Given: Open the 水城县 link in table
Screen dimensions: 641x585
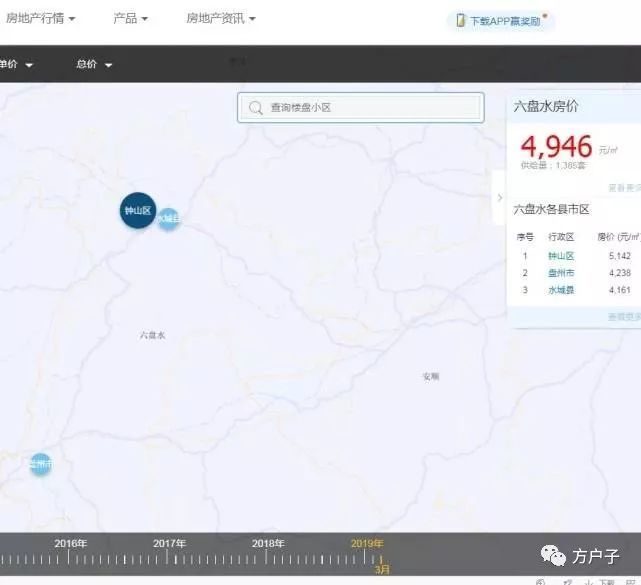Looking at the screenshot, I should 561,290.
